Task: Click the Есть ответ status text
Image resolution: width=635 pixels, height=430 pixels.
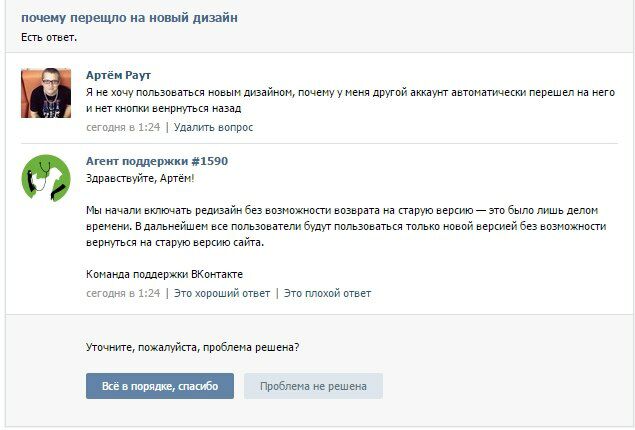Action: (49, 37)
